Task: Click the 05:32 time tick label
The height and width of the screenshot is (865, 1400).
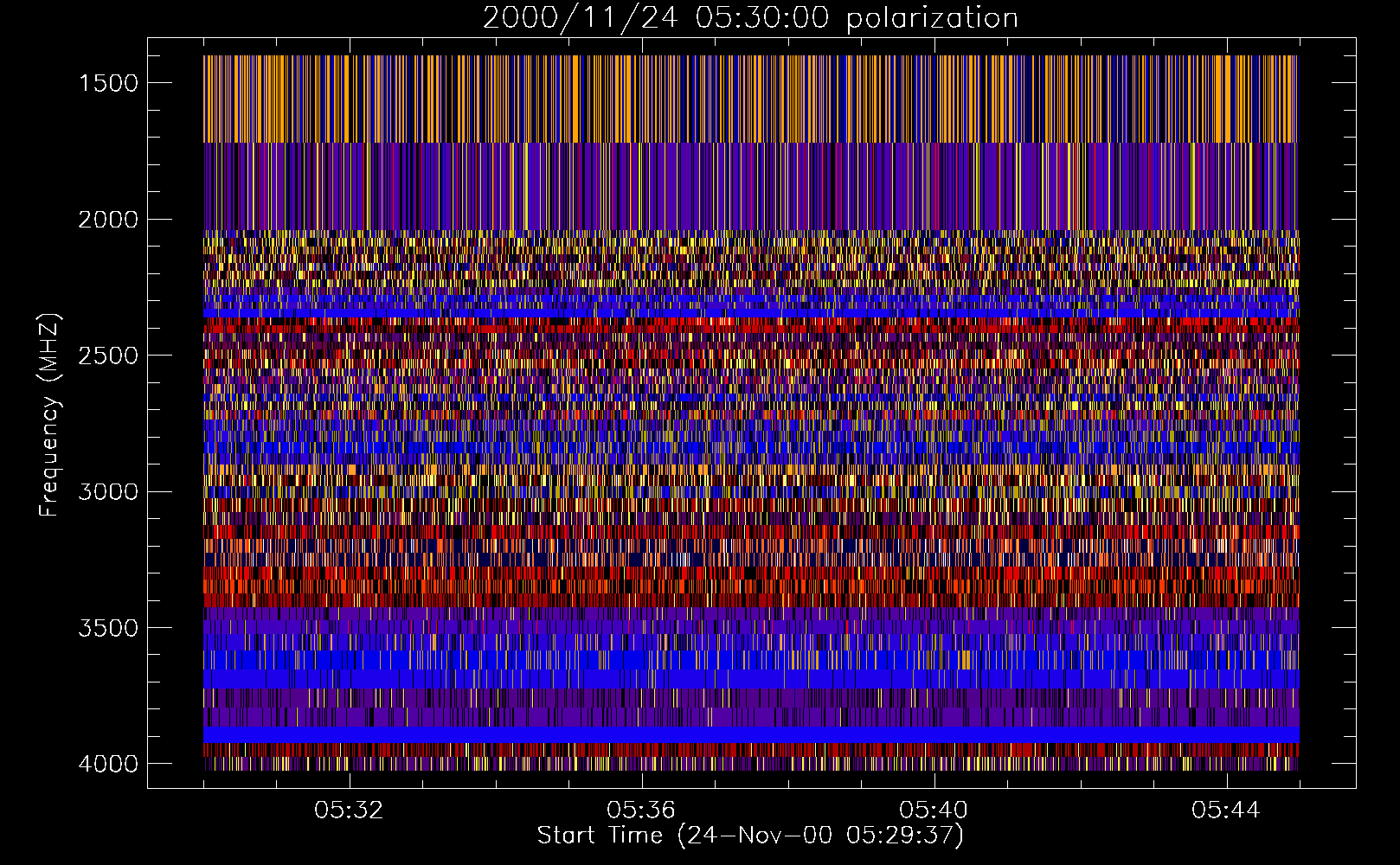Action: (x=350, y=811)
